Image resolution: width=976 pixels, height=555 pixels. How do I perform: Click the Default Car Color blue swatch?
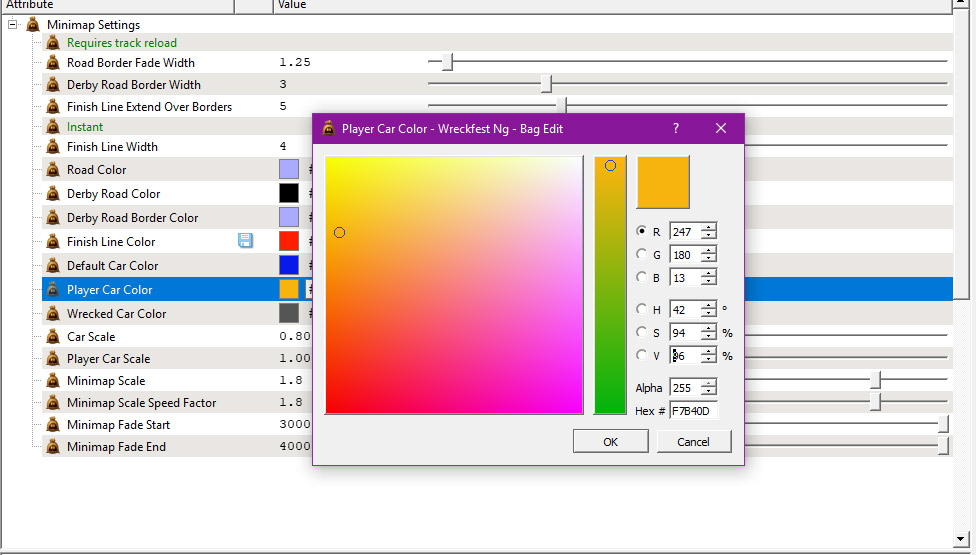[289, 265]
